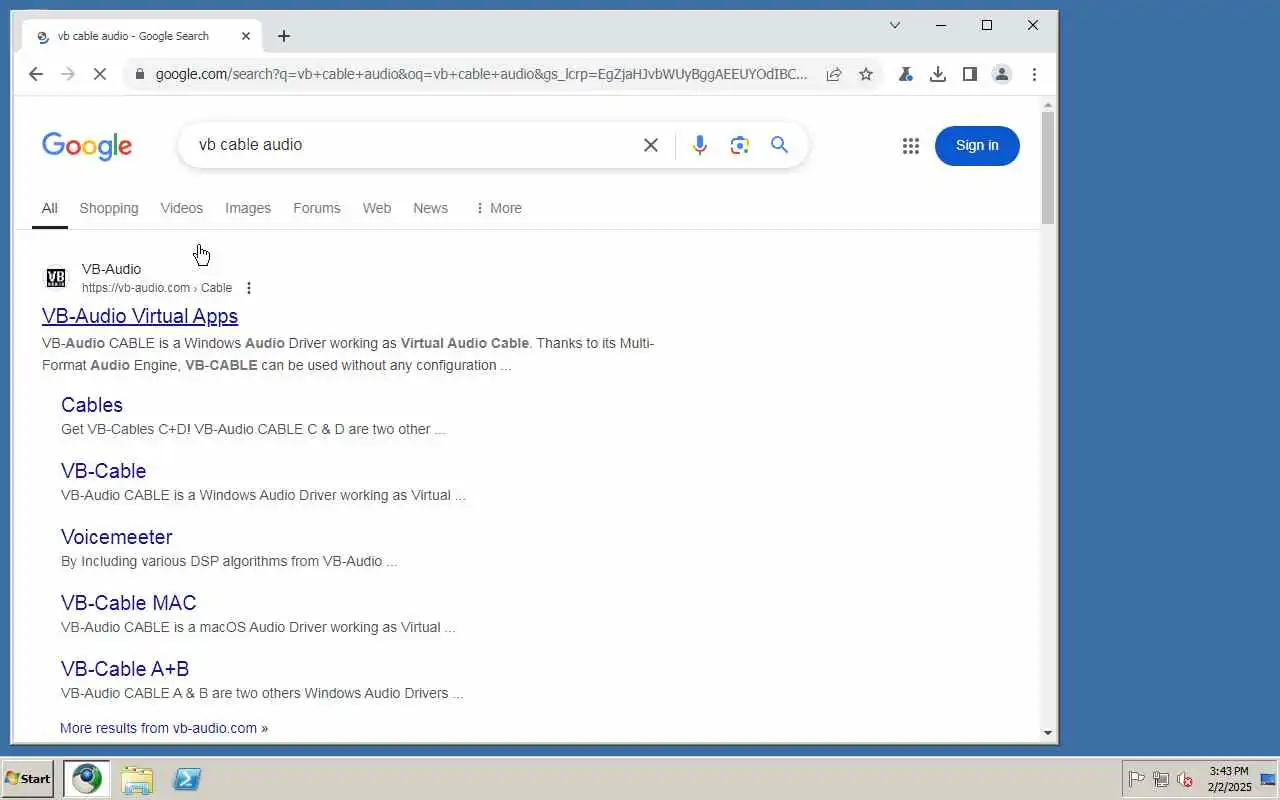Switch to the Images tab
Viewport: 1280px width, 800px height.
[x=248, y=208]
